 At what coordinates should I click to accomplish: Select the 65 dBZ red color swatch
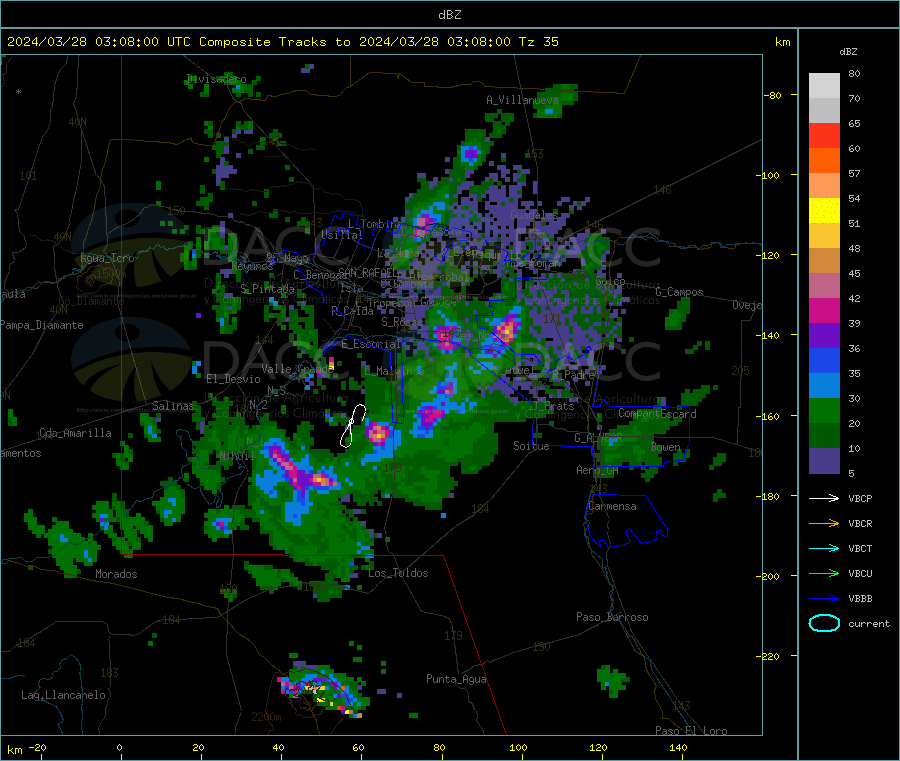coord(824,135)
